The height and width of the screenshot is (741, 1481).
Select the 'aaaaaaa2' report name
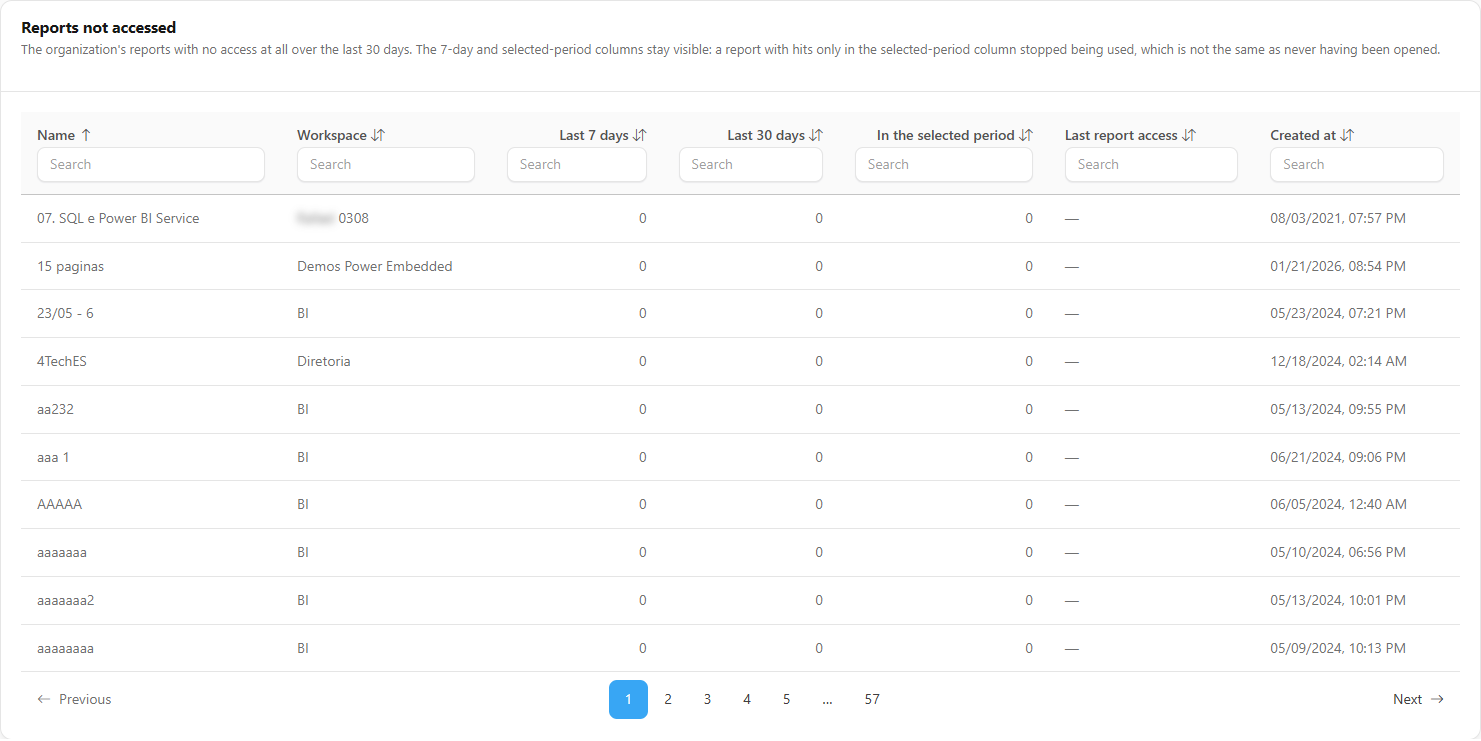(x=65, y=601)
